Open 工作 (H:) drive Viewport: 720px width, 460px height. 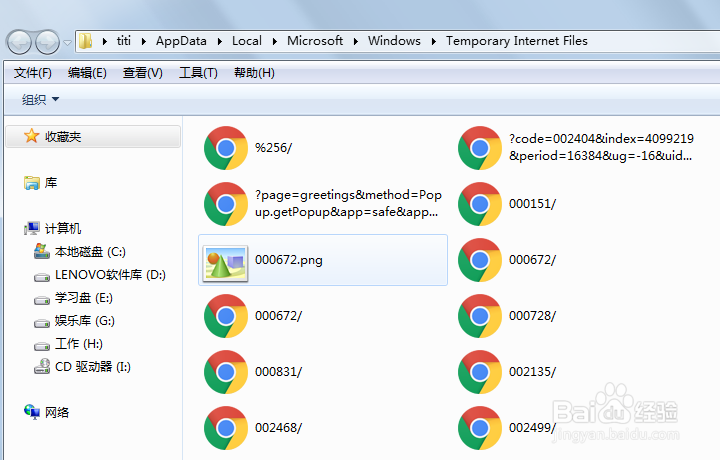[79, 343]
